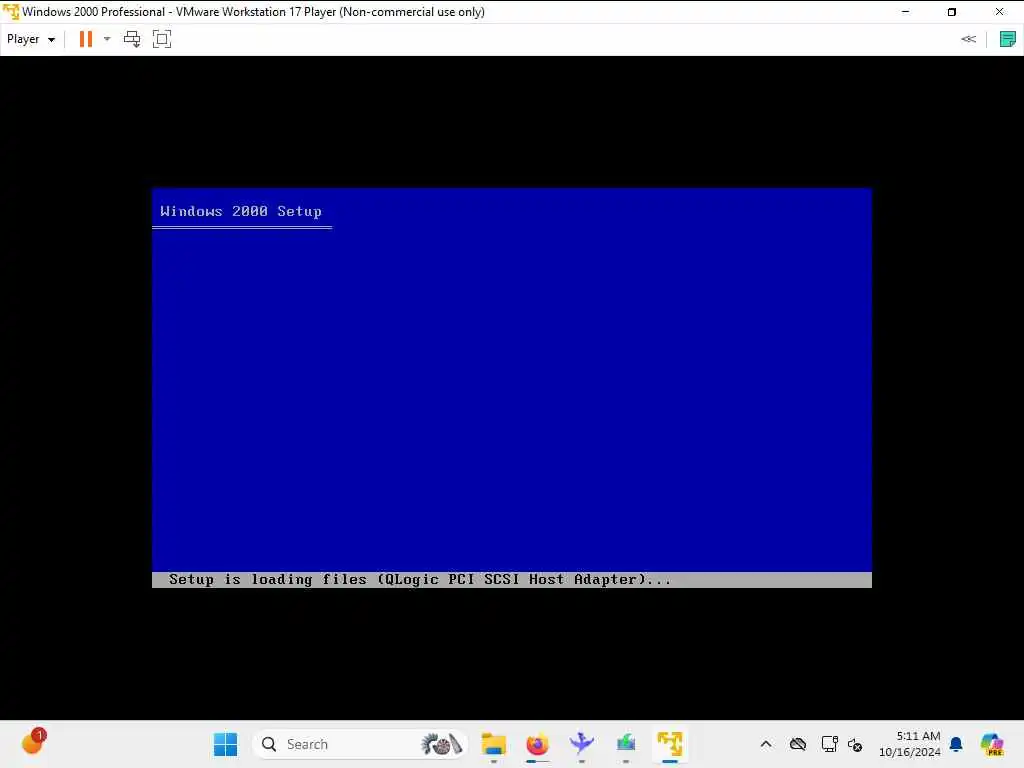This screenshot has width=1024, height=768.
Task: Click the VMware icon in the title bar
Action: click(x=10, y=12)
